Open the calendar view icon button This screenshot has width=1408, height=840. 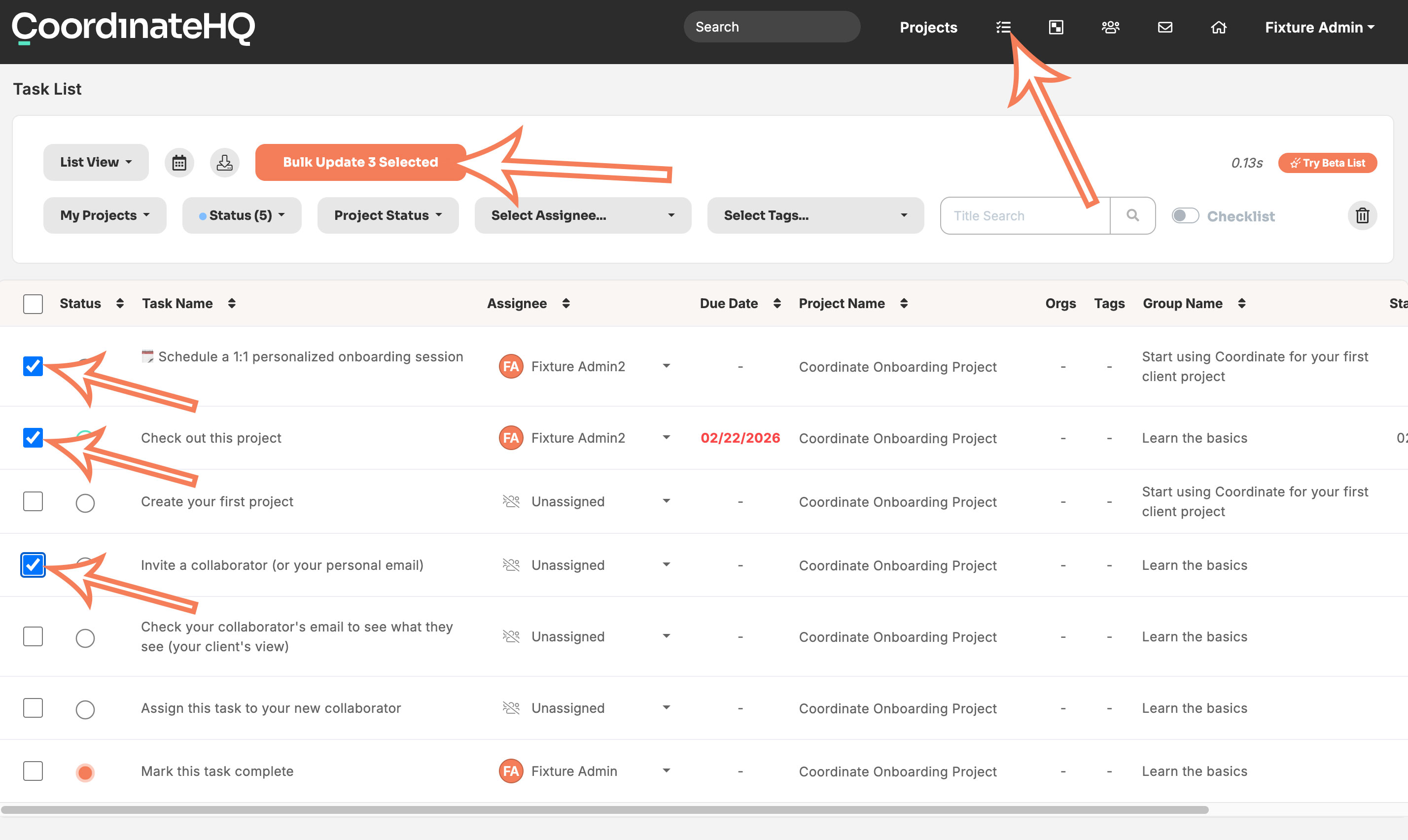click(x=179, y=163)
